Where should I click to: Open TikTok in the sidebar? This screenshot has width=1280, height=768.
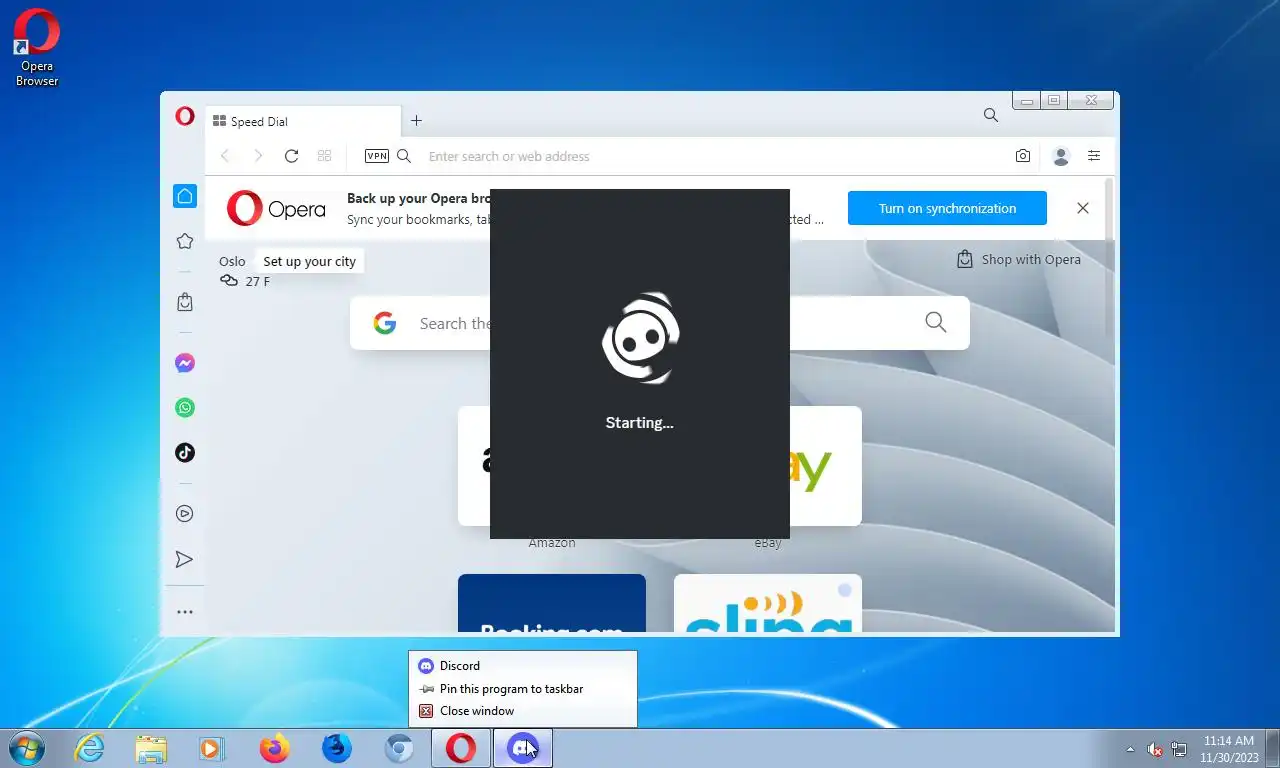(185, 453)
